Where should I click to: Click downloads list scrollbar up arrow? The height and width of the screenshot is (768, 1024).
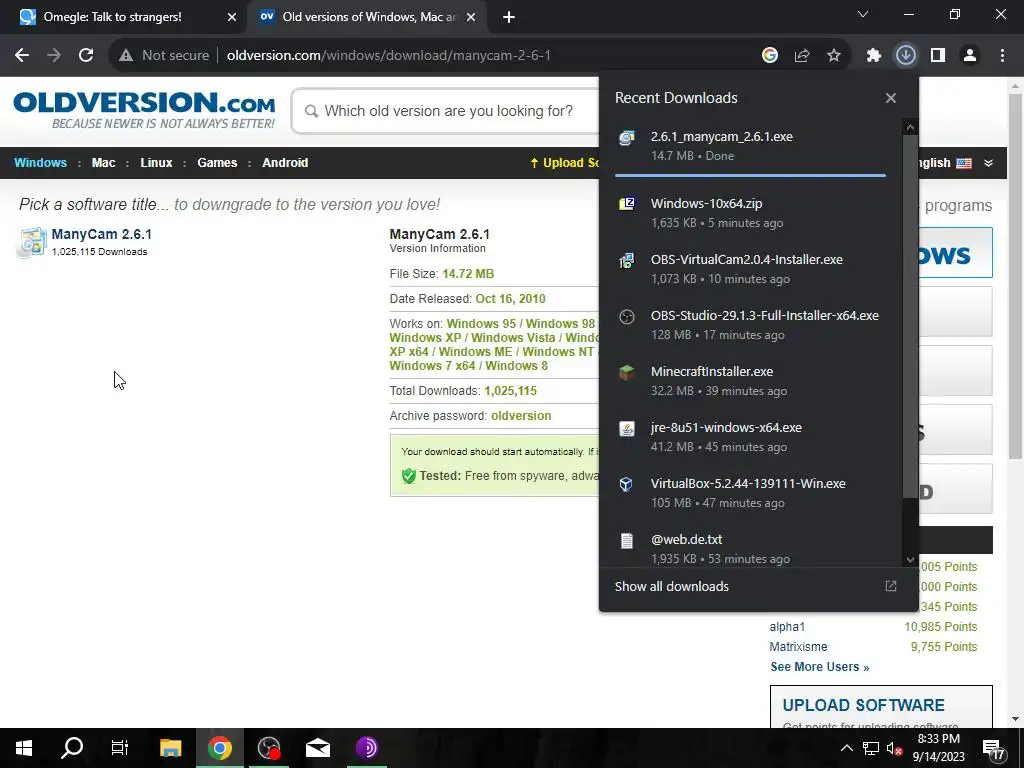pyautogui.click(x=910, y=127)
